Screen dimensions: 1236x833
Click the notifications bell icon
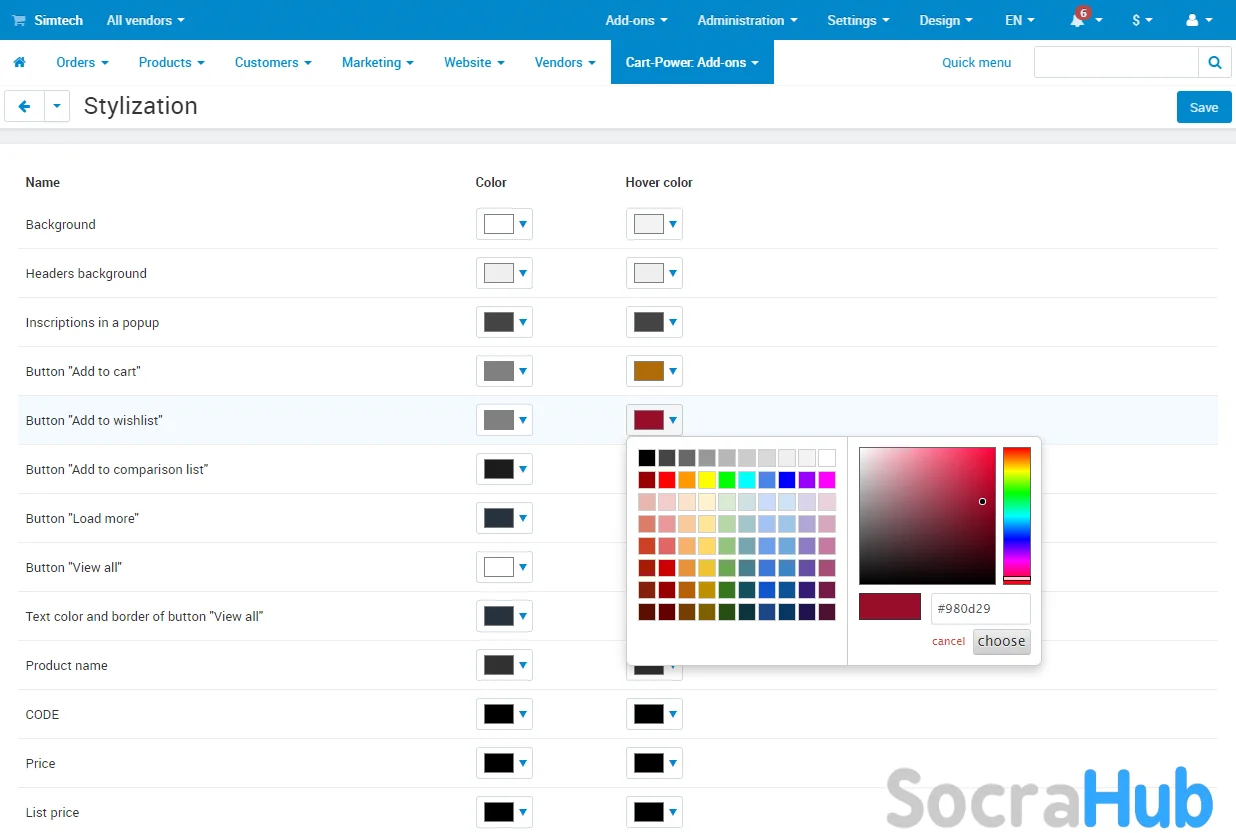point(1077,20)
